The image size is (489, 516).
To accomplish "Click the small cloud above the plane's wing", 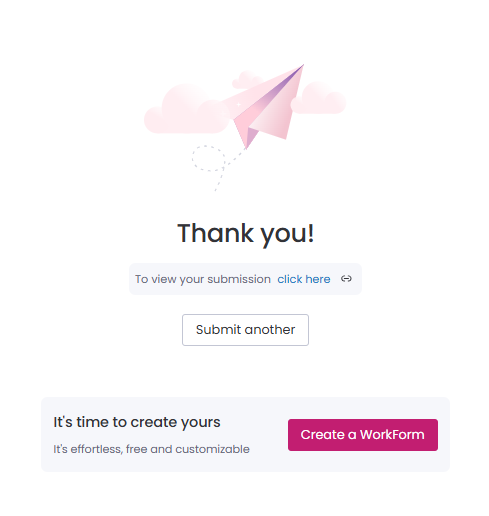I will coord(246,80).
